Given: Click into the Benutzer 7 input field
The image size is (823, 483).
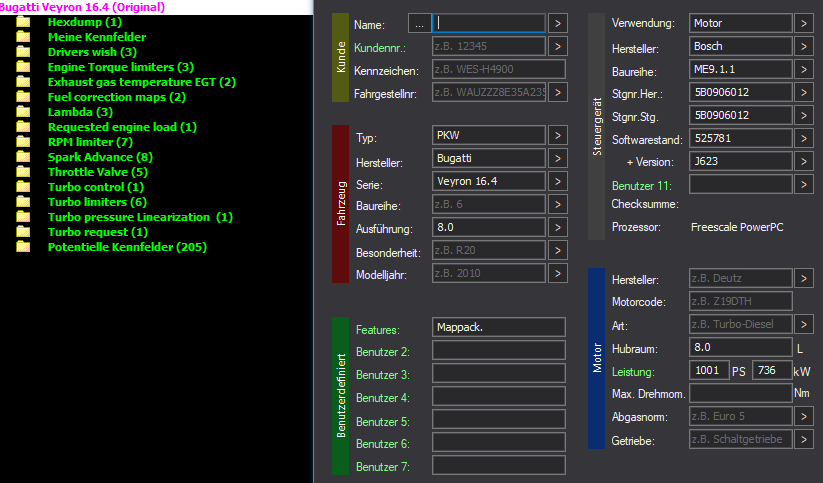Looking at the screenshot, I should tap(499, 465).
